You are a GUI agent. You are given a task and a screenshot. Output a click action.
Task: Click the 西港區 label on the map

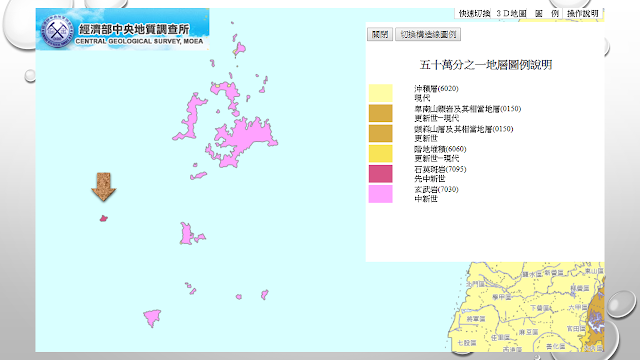pos(513,349)
